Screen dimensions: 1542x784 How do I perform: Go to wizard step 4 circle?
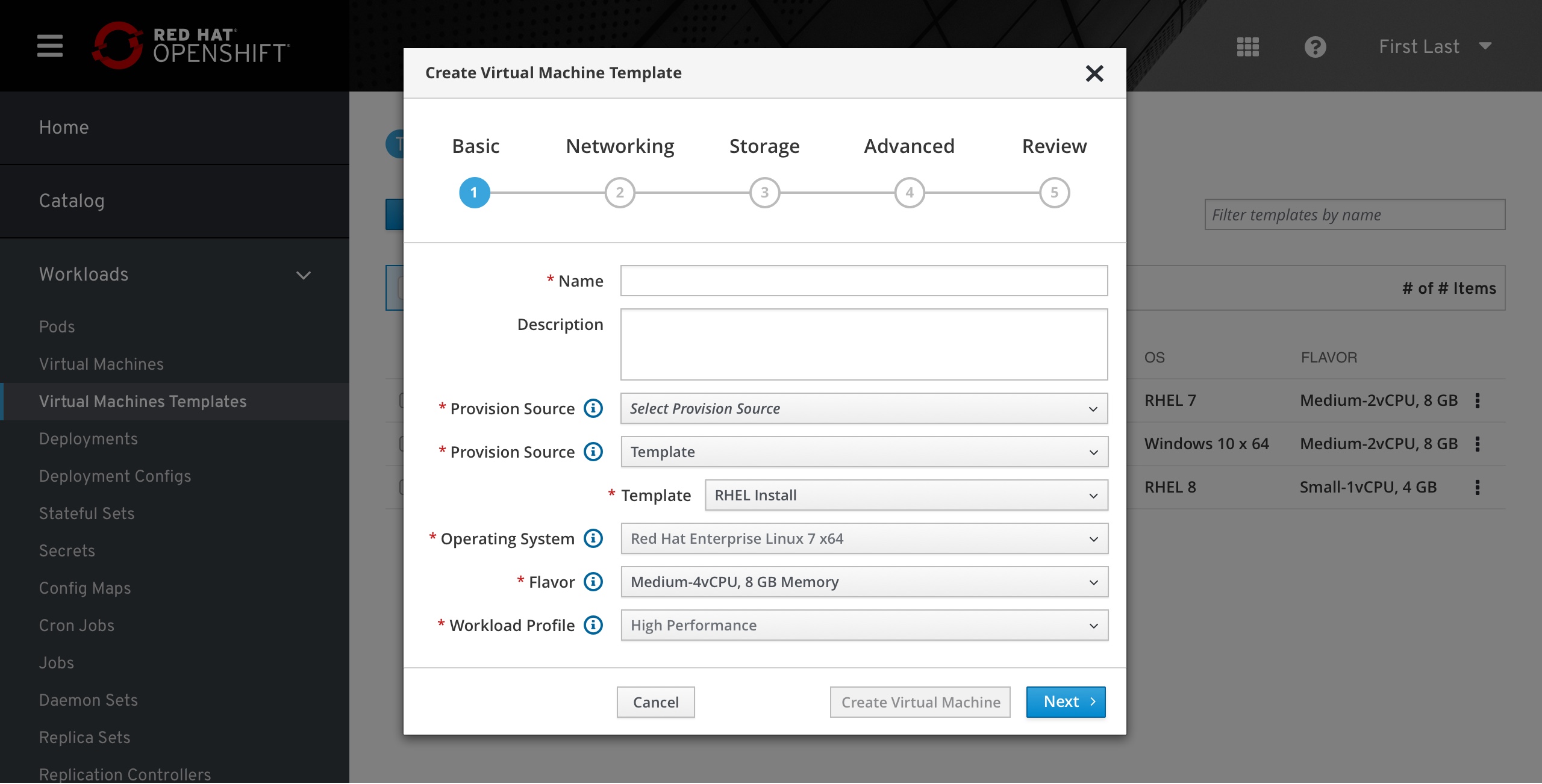[910, 193]
